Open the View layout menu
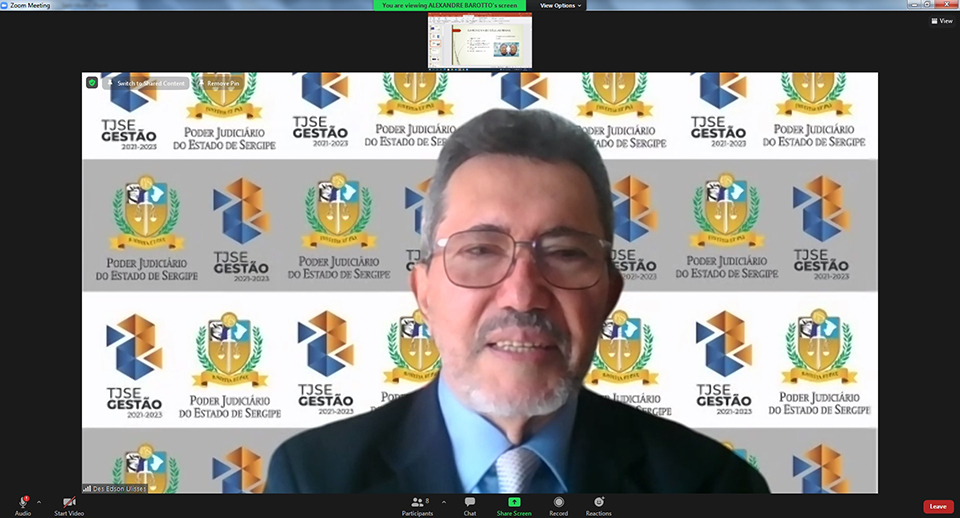The height and width of the screenshot is (518, 960). [x=940, y=21]
